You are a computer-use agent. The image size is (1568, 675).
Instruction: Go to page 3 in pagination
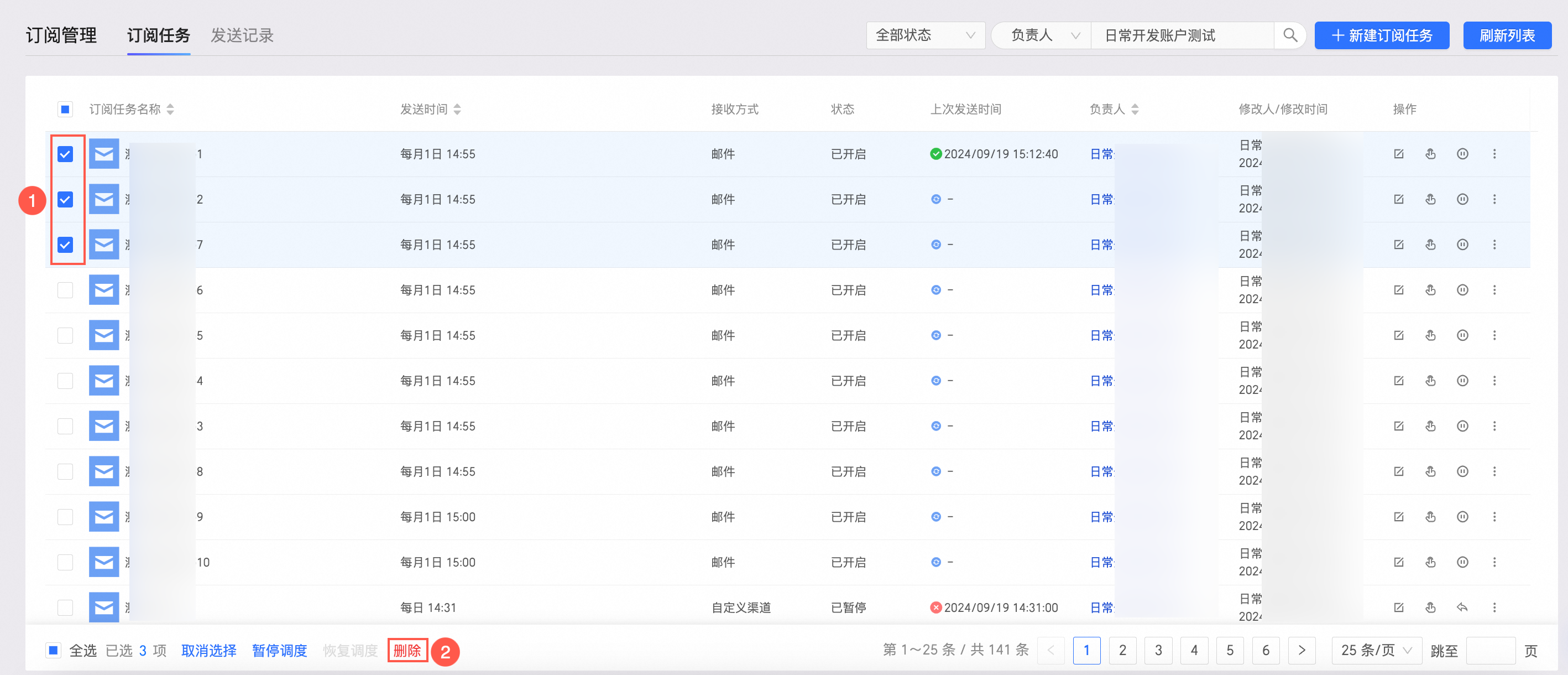[1158, 650]
